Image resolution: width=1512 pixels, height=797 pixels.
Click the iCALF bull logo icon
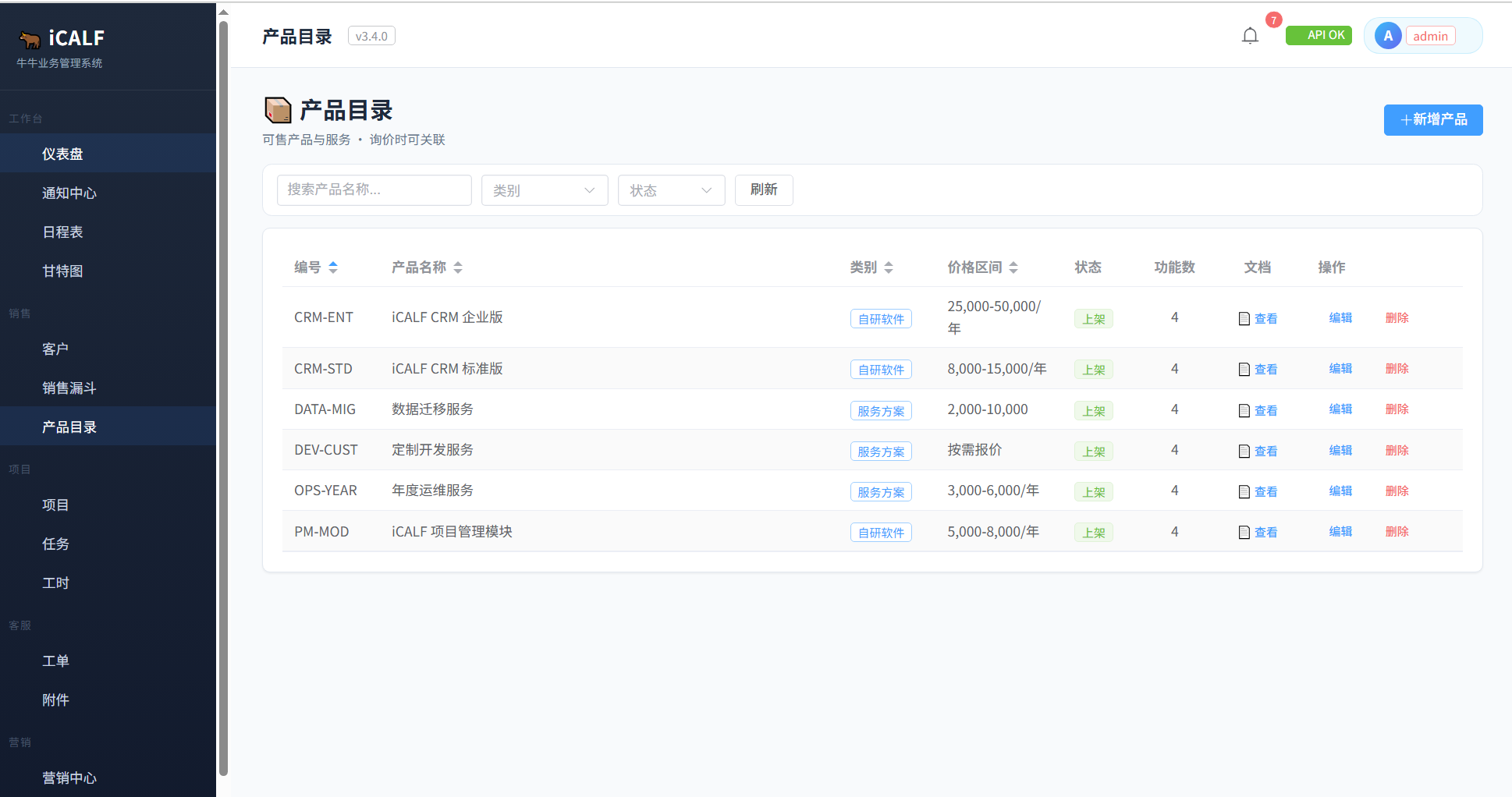point(30,39)
